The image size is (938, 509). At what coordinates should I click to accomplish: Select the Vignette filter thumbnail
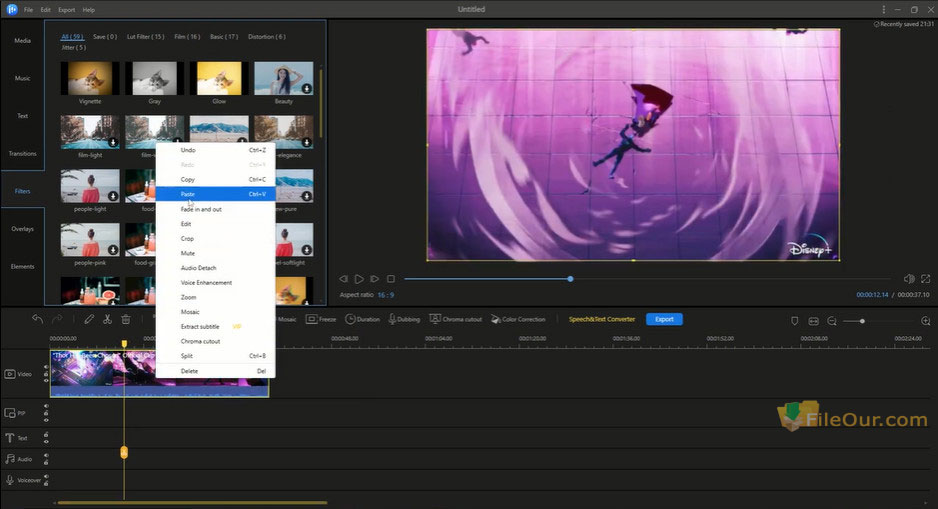(x=90, y=78)
